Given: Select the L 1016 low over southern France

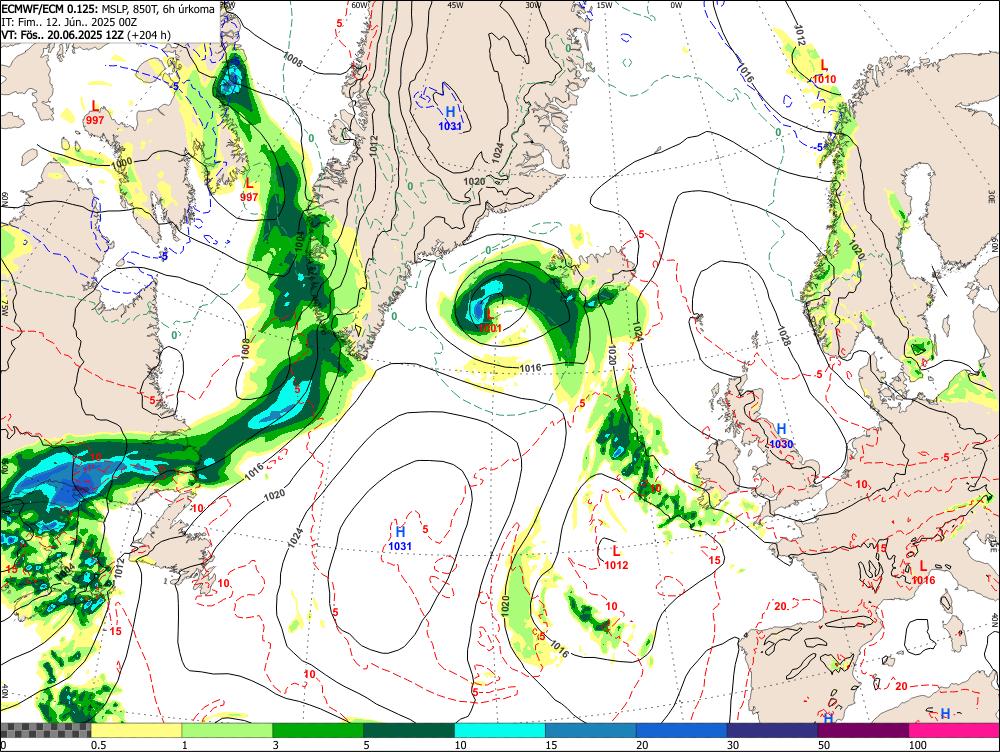Looking at the screenshot, I should (923, 572).
